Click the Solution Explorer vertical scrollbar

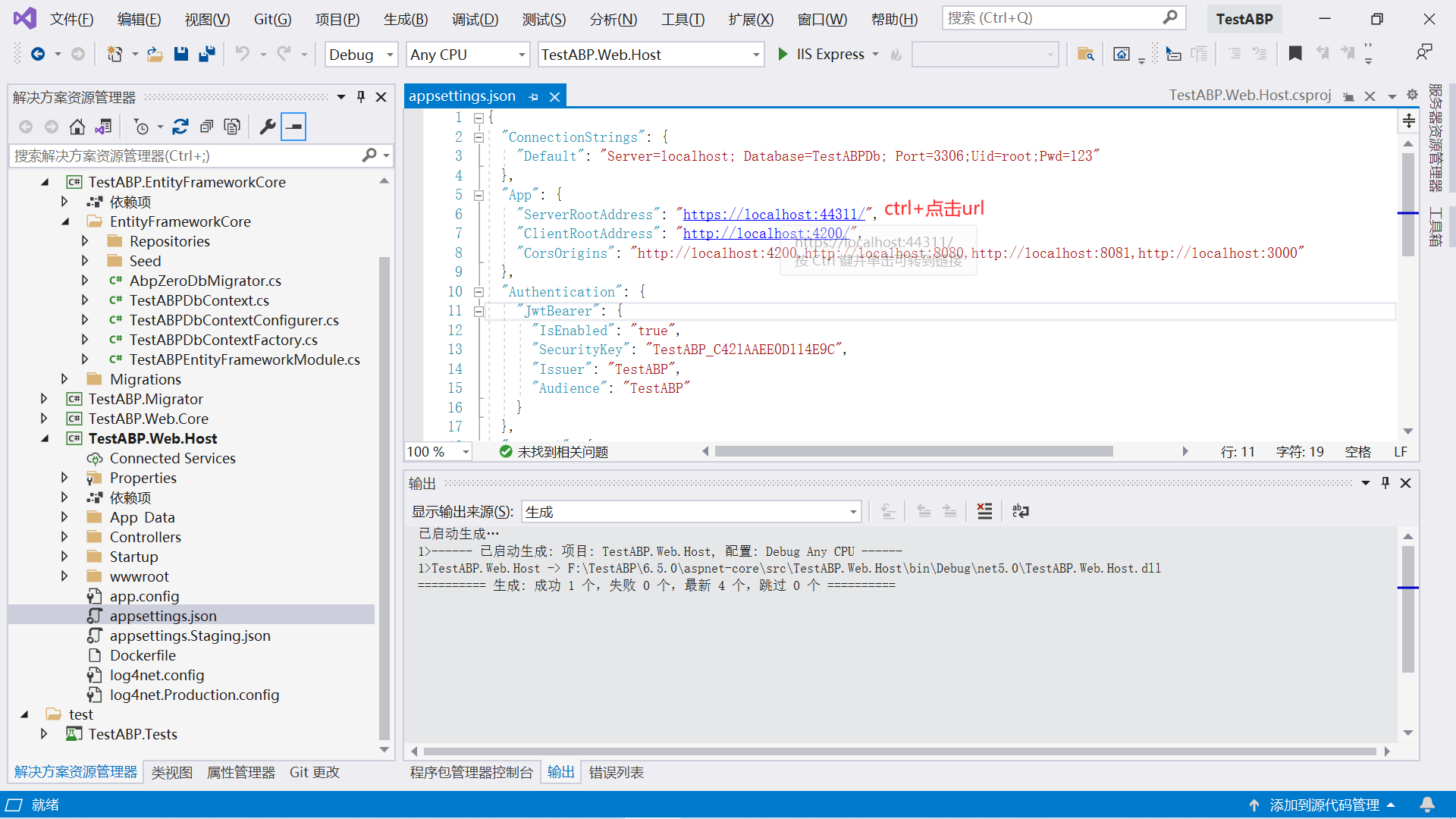(x=384, y=497)
